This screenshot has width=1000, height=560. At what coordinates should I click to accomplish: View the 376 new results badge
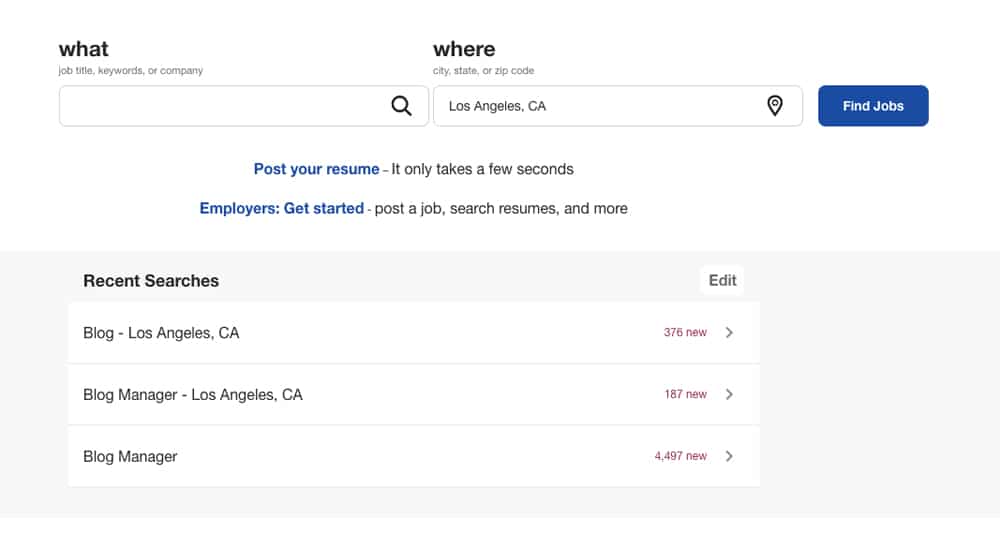pos(685,332)
